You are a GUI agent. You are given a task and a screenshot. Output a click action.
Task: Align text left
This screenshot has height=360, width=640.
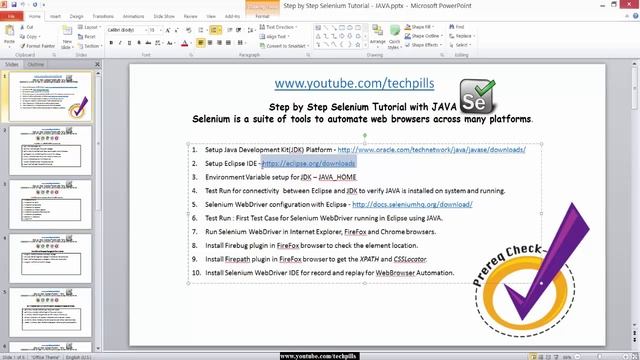point(201,42)
